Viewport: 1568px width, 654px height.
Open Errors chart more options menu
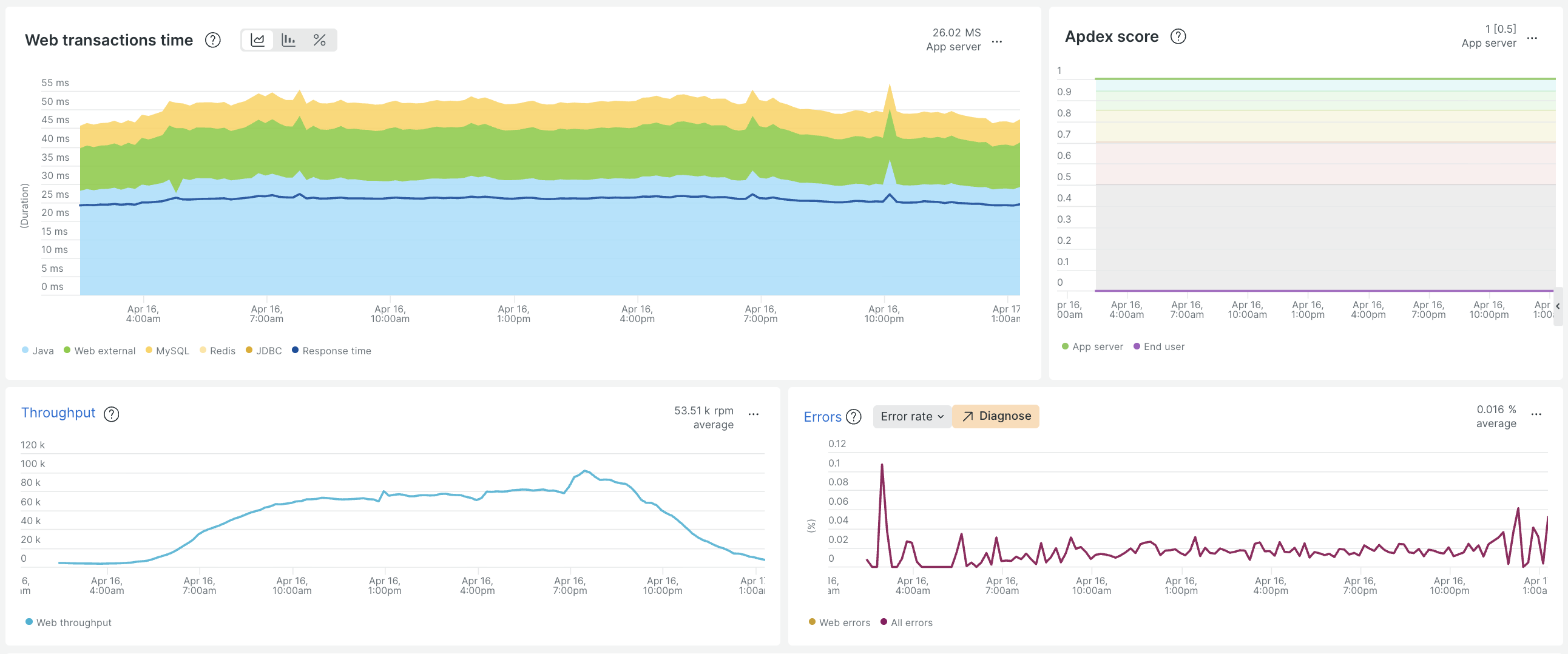(1536, 414)
